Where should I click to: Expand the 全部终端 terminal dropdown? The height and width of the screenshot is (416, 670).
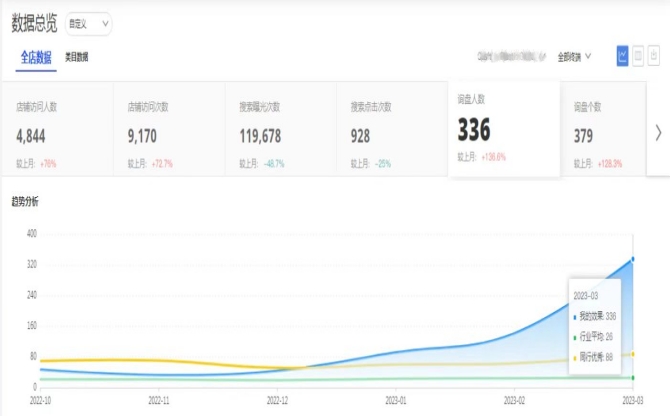[574, 57]
